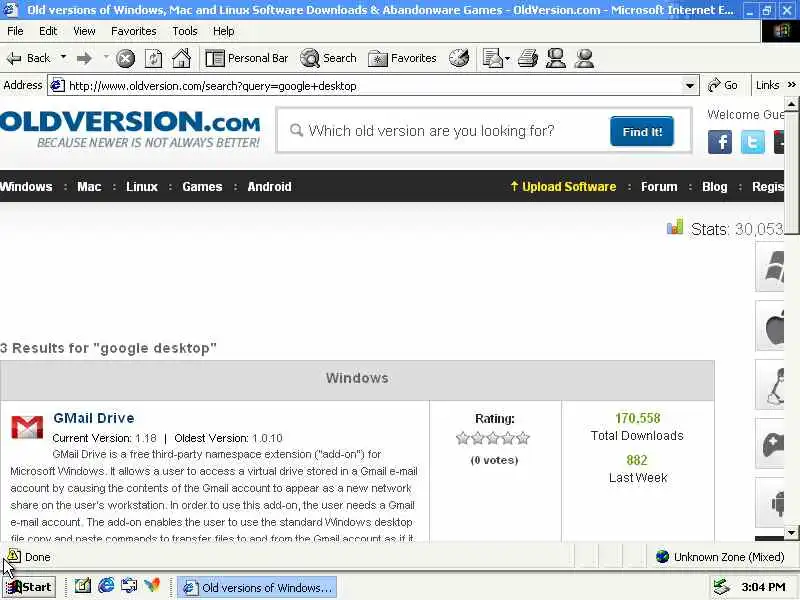Image resolution: width=800 pixels, height=600 pixels.
Task: Click the second Messenger person icon
Action: pyautogui.click(x=584, y=58)
